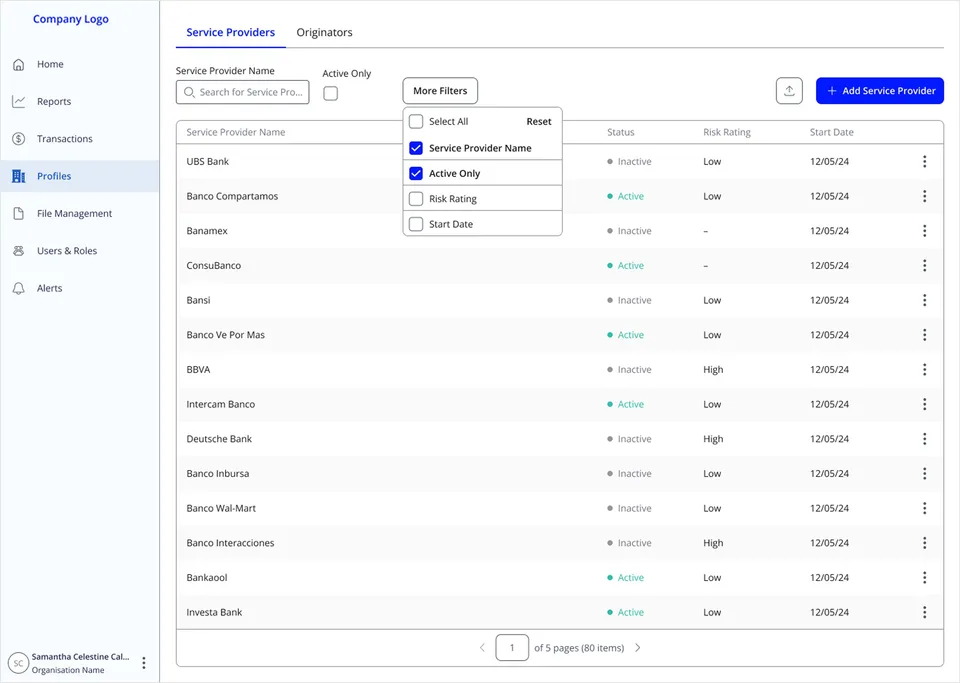Open row actions menu for Investa Bank
The image size is (960, 683).
click(x=924, y=612)
